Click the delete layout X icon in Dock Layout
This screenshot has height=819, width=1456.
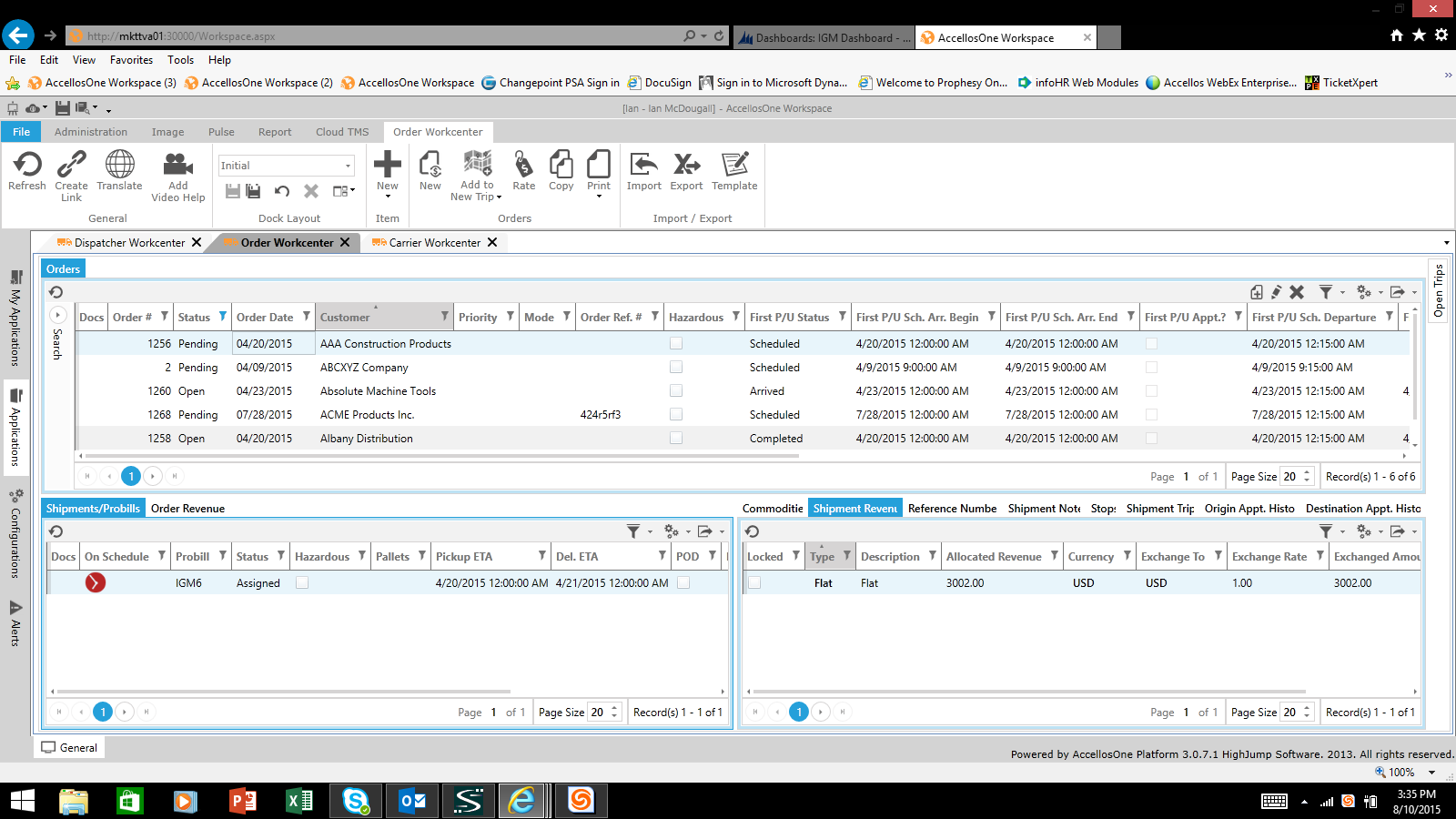pos(311,191)
